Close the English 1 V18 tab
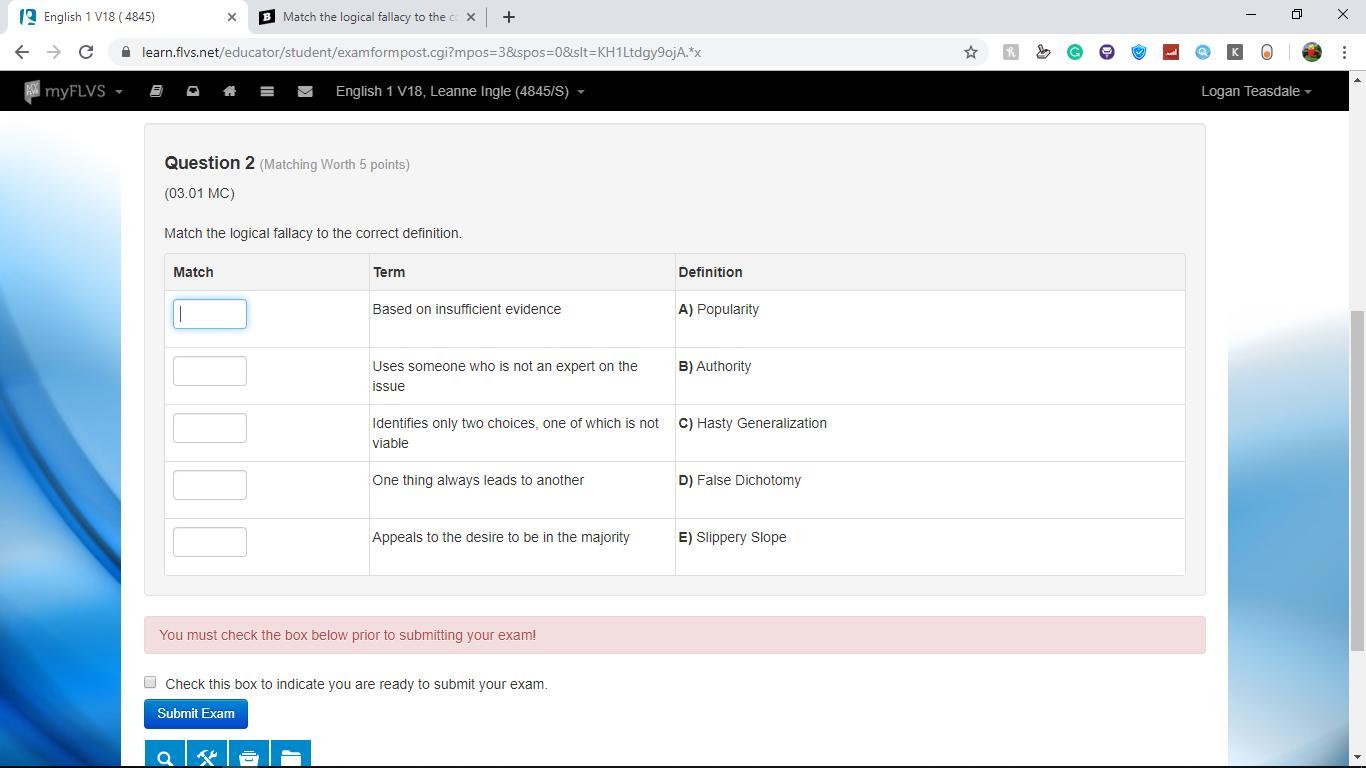Screen dimensions: 1366x768 (x=232, y=17)
